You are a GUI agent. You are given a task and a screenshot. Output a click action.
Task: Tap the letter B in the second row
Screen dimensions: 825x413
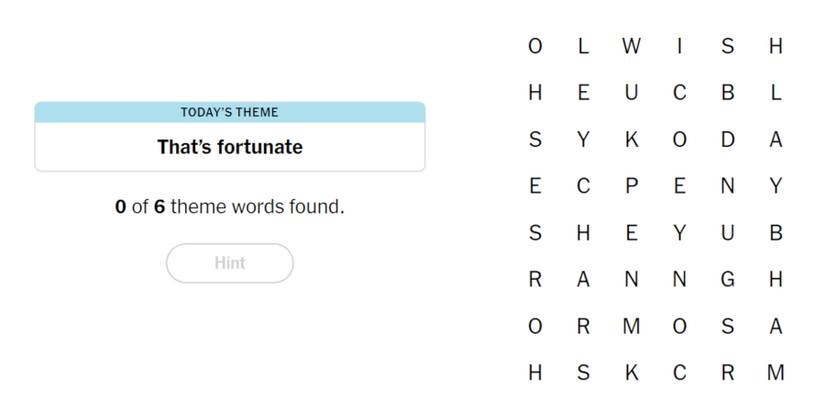[728, 93]
